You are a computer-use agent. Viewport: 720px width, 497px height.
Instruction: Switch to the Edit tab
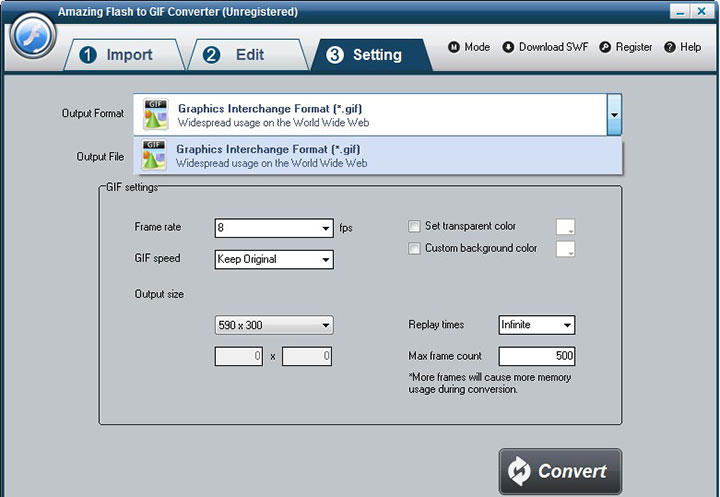pos(248,55)
